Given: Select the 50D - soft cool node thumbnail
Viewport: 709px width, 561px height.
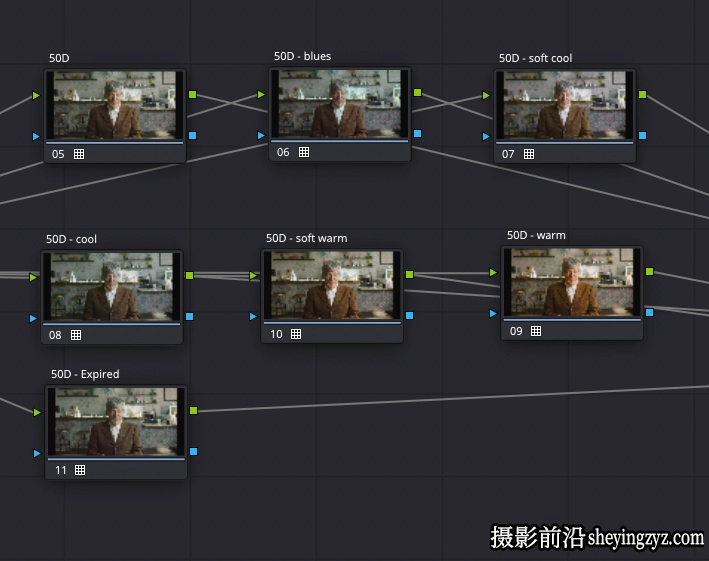Looking at the screenshot, I should click(565, 105).
